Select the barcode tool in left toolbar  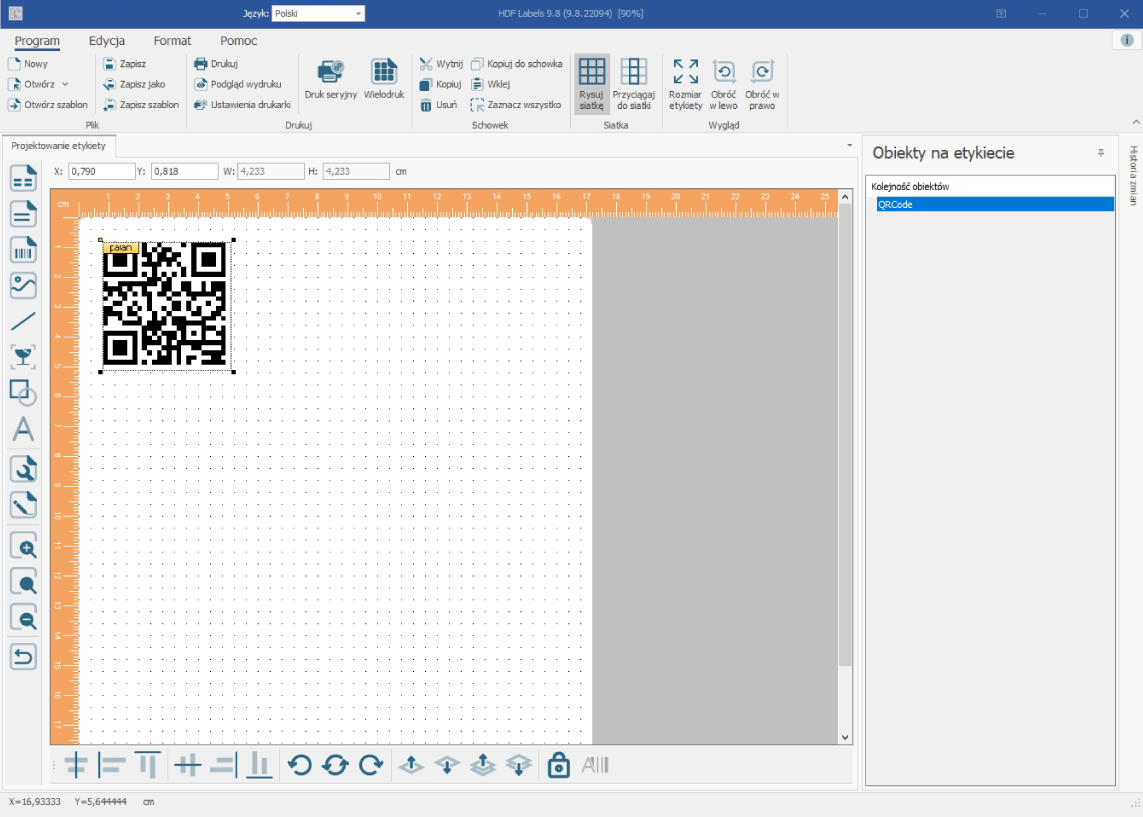[x=23, y=250]
